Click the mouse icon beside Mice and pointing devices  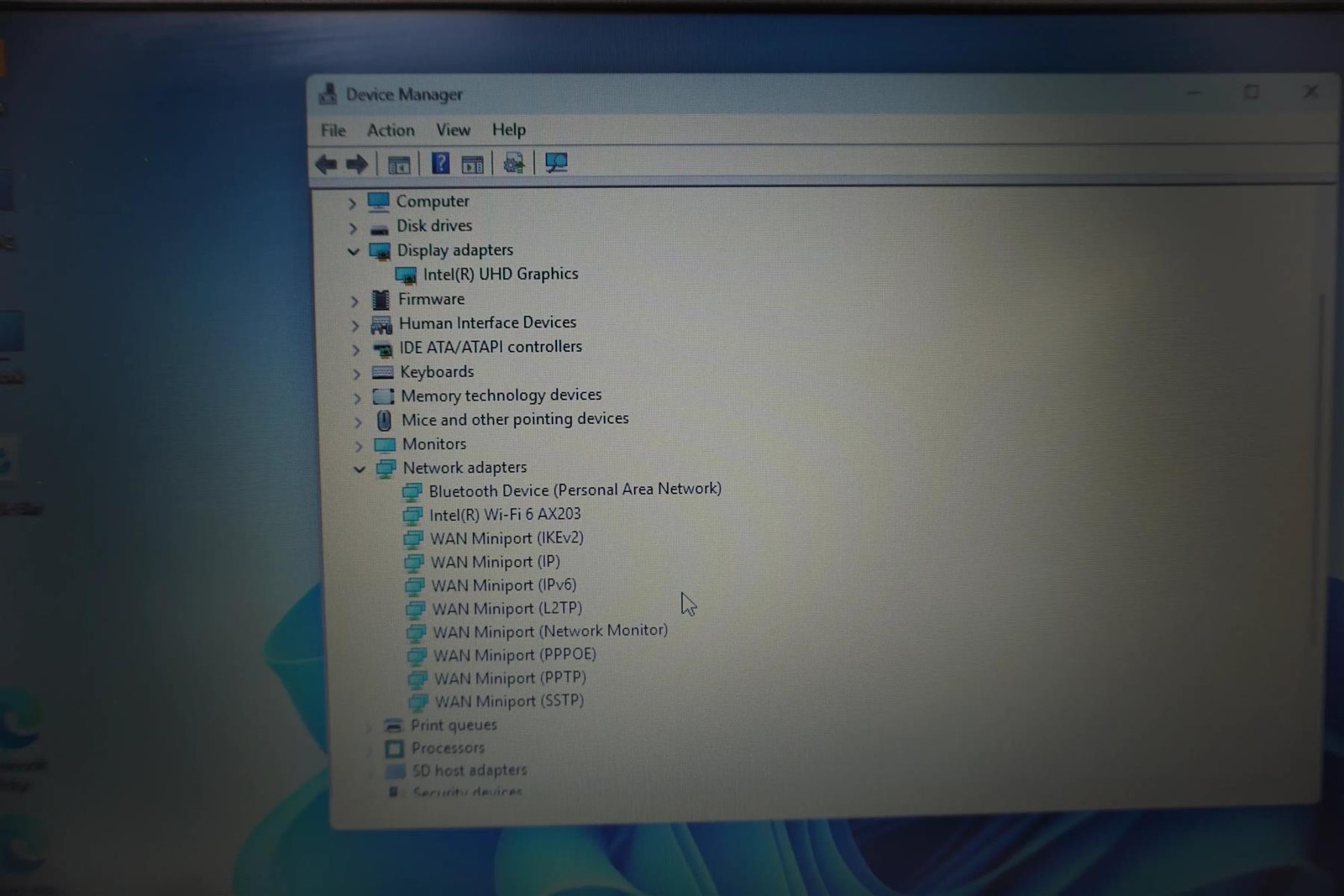pos(385,420)
